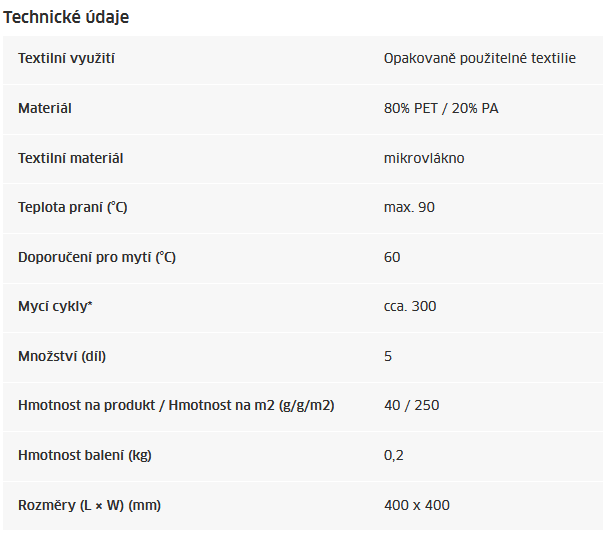Click the "Mycí cykly*" row label
Screen dimensions: 607x538
[x=55, y=306]
